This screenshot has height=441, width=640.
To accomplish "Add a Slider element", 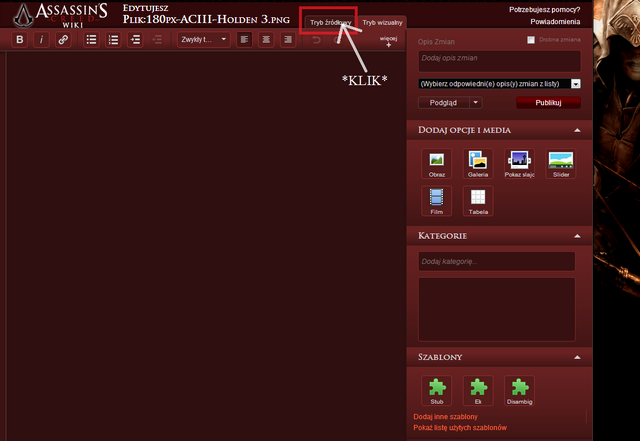I will [x=561, y=163].
